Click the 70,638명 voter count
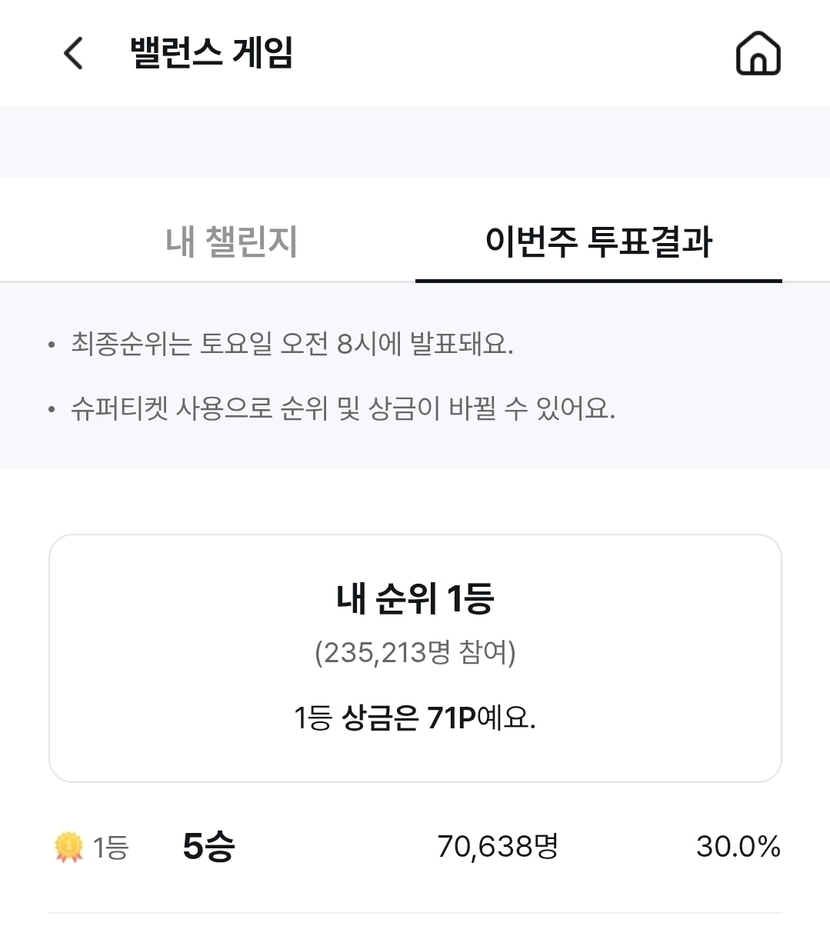This screenshot has width=830, height=926. [x=497, y=848]
